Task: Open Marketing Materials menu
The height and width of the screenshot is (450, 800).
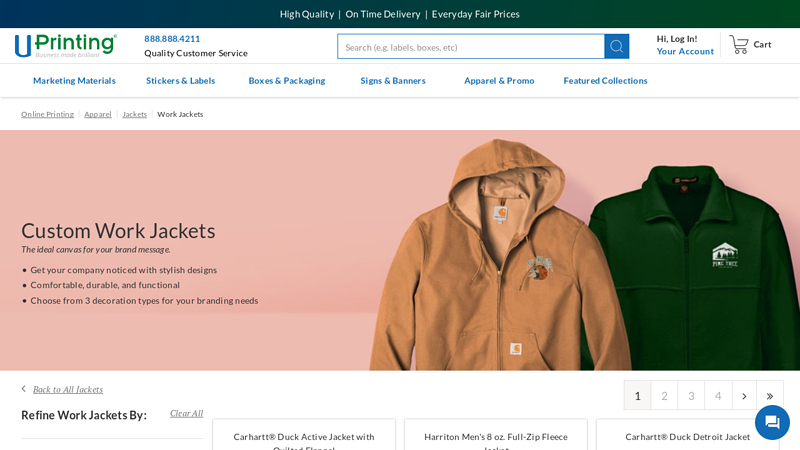Action: [74, 81]
